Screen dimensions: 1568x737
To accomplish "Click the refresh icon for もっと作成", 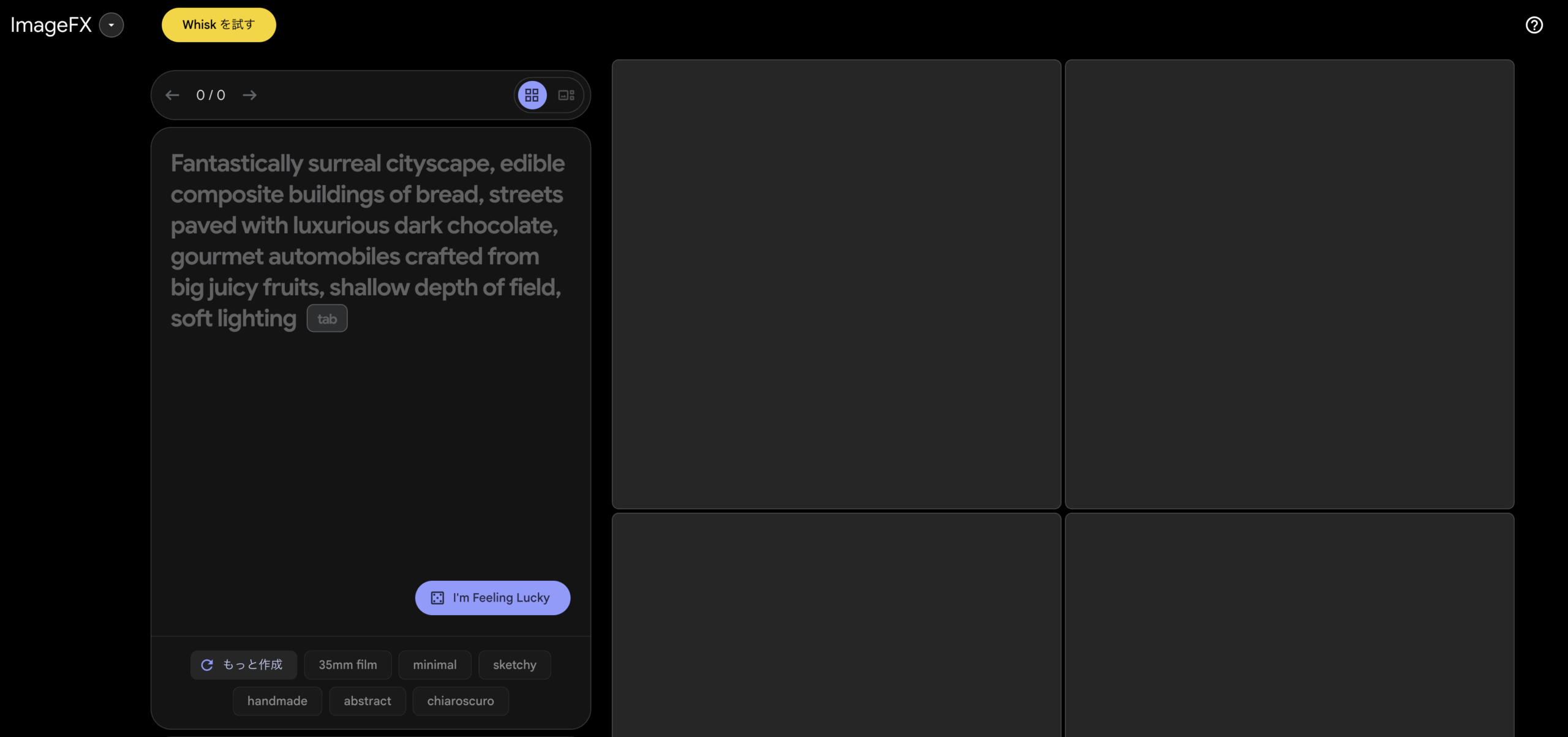I will tap(207, 665).
